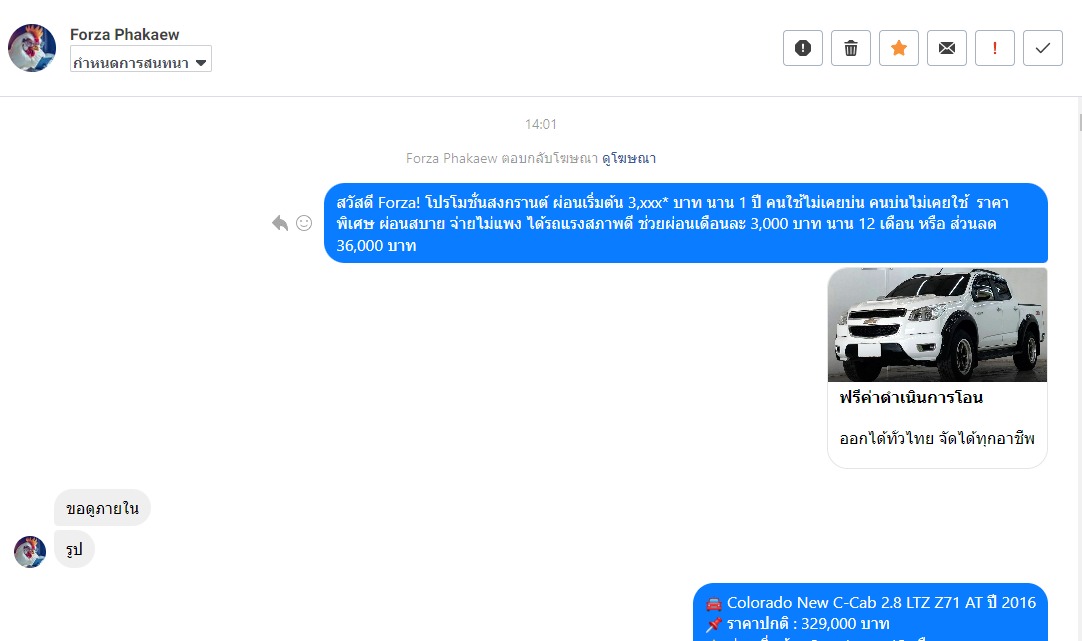Star this conversation with the orange star icon

[x=898, y=48]
